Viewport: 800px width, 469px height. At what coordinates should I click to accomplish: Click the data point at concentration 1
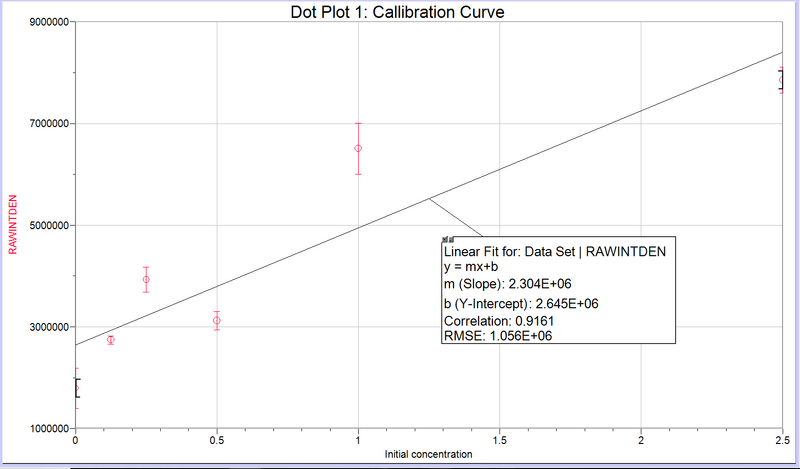tap(358, 148)
